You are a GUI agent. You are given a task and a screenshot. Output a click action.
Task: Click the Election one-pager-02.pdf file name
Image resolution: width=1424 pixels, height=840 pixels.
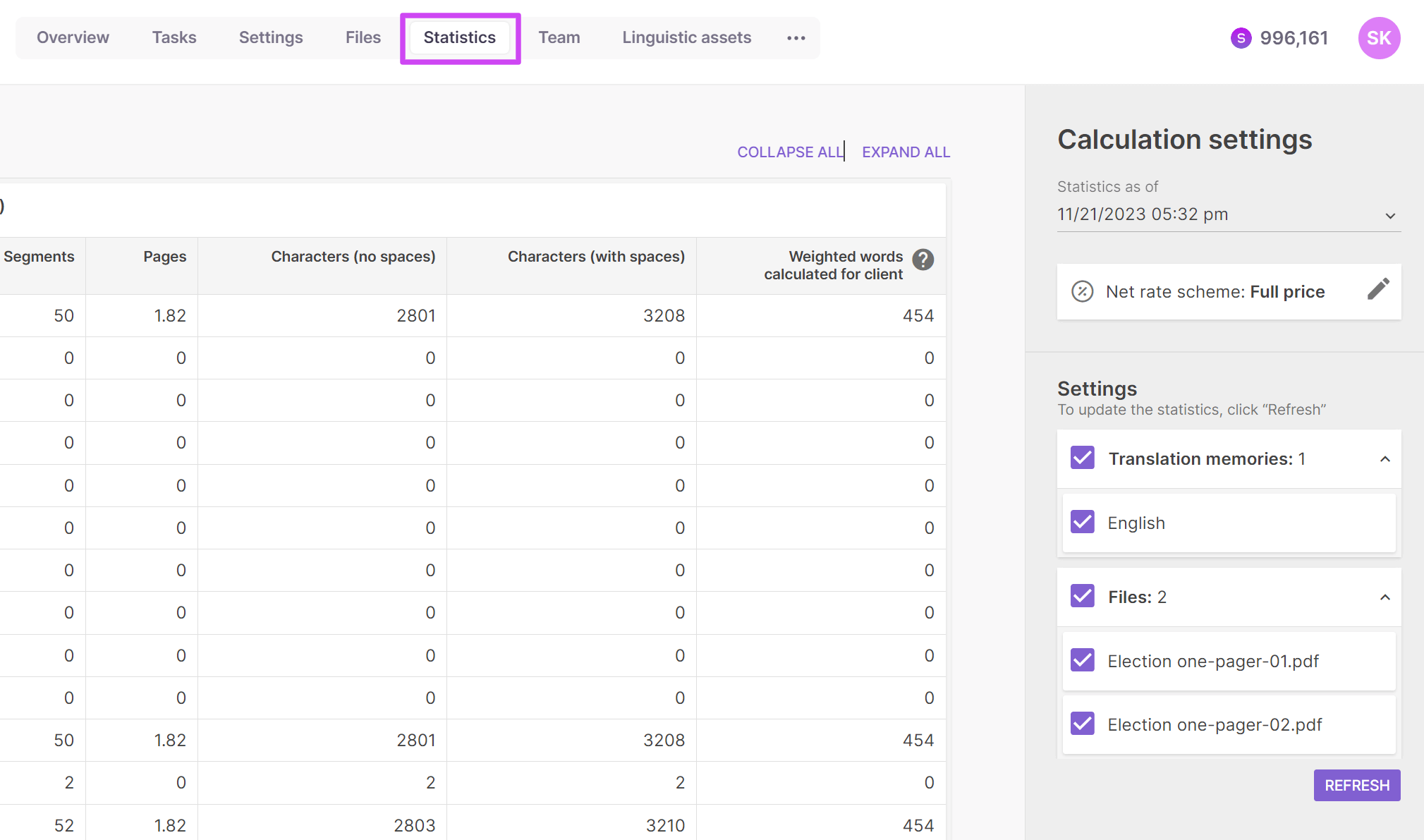(1215, 724)
